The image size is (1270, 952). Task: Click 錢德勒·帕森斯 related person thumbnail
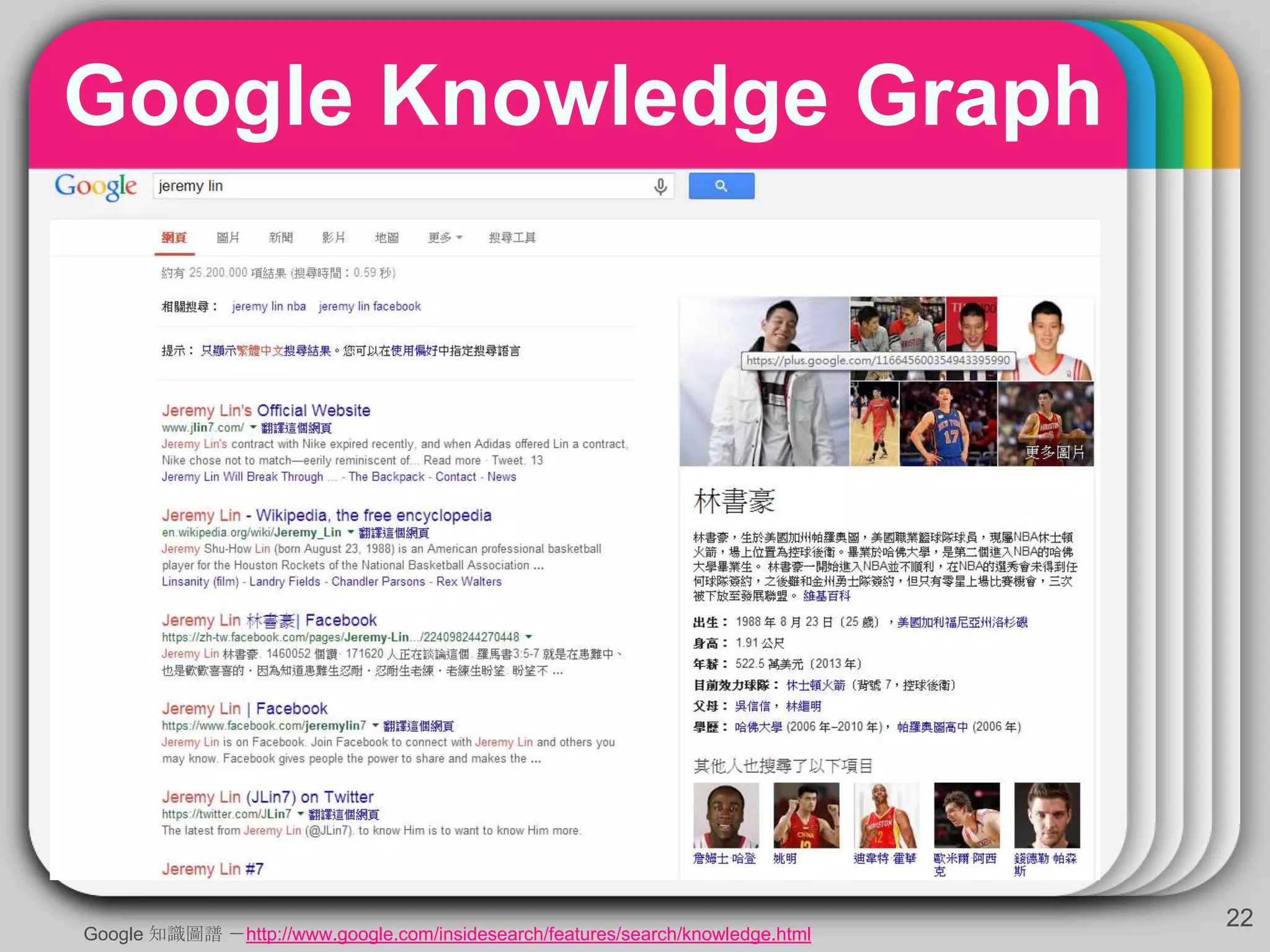(1047, 816)
